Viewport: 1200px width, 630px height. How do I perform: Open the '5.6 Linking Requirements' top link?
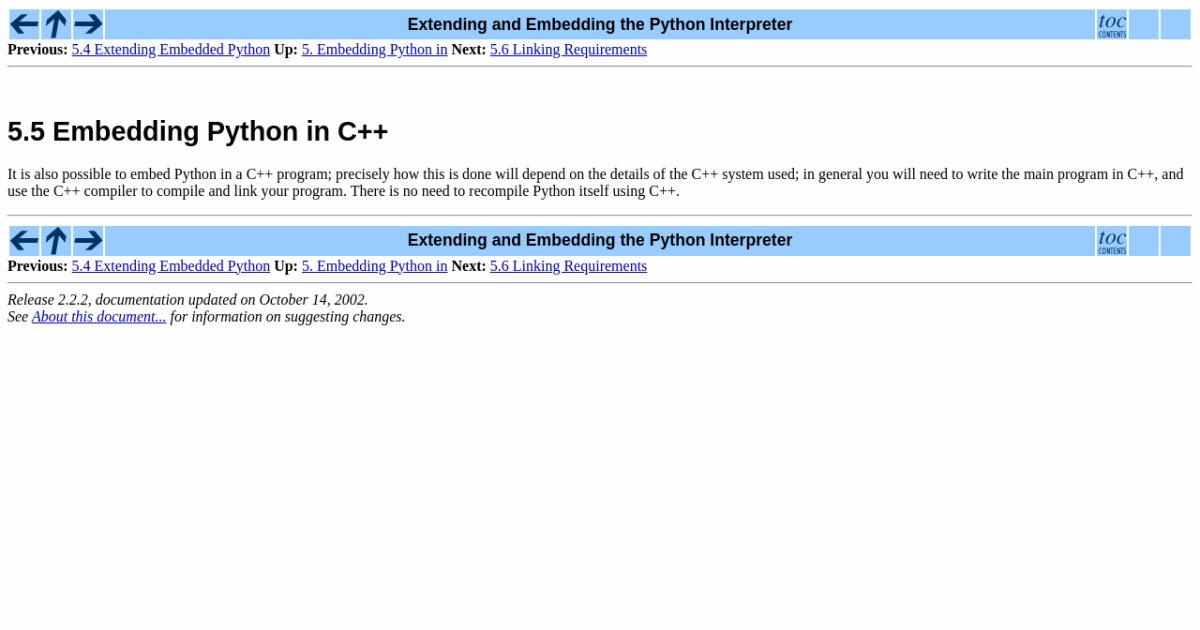(568, 49)
